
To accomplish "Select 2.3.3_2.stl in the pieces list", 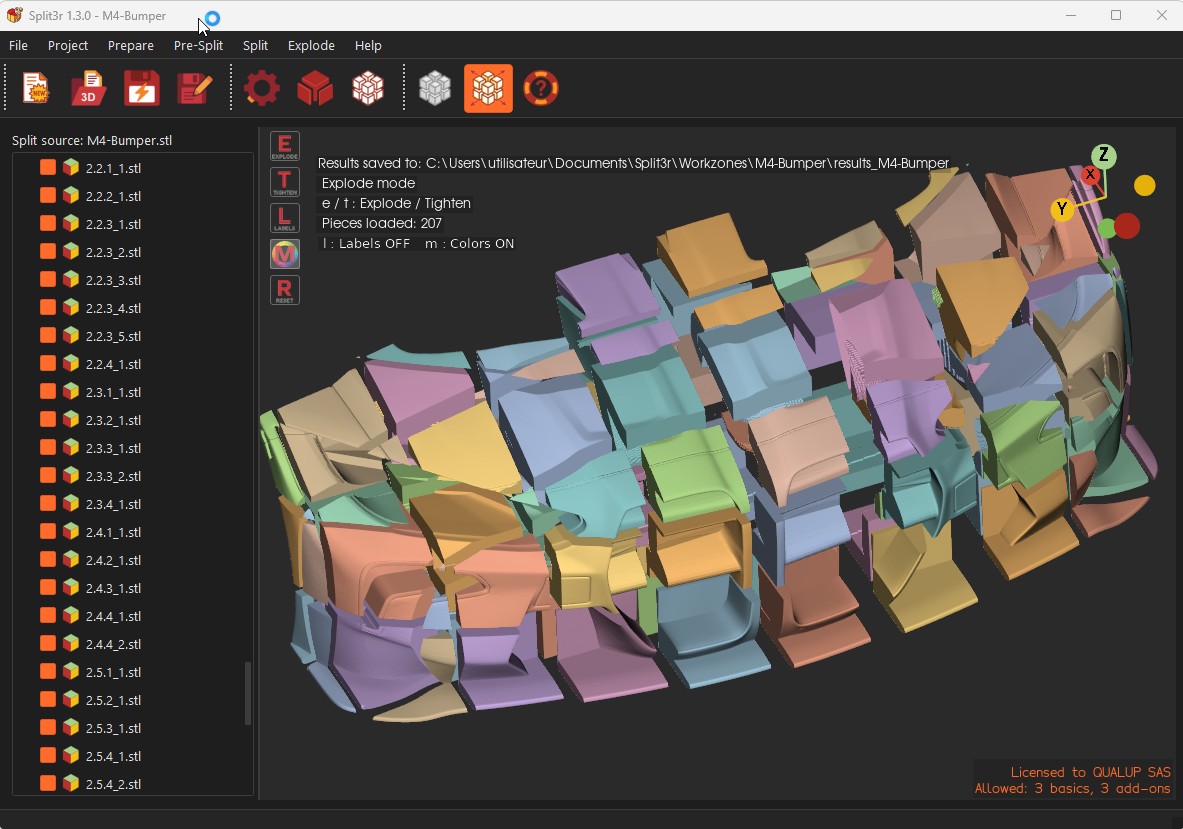I will [x=113, y=476].
